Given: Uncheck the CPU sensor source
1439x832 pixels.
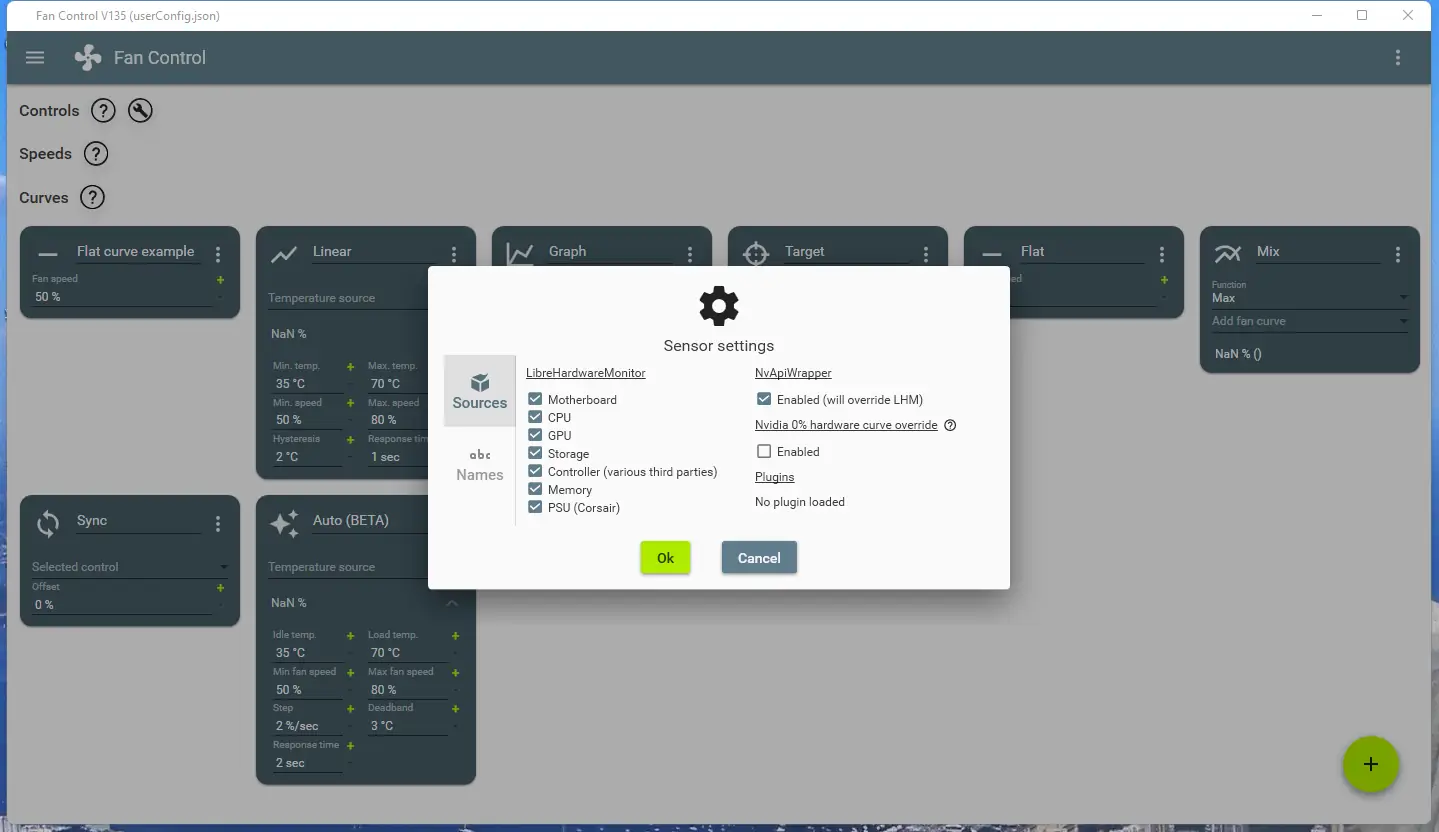Looking at the screenshot, I should (535, 417).
